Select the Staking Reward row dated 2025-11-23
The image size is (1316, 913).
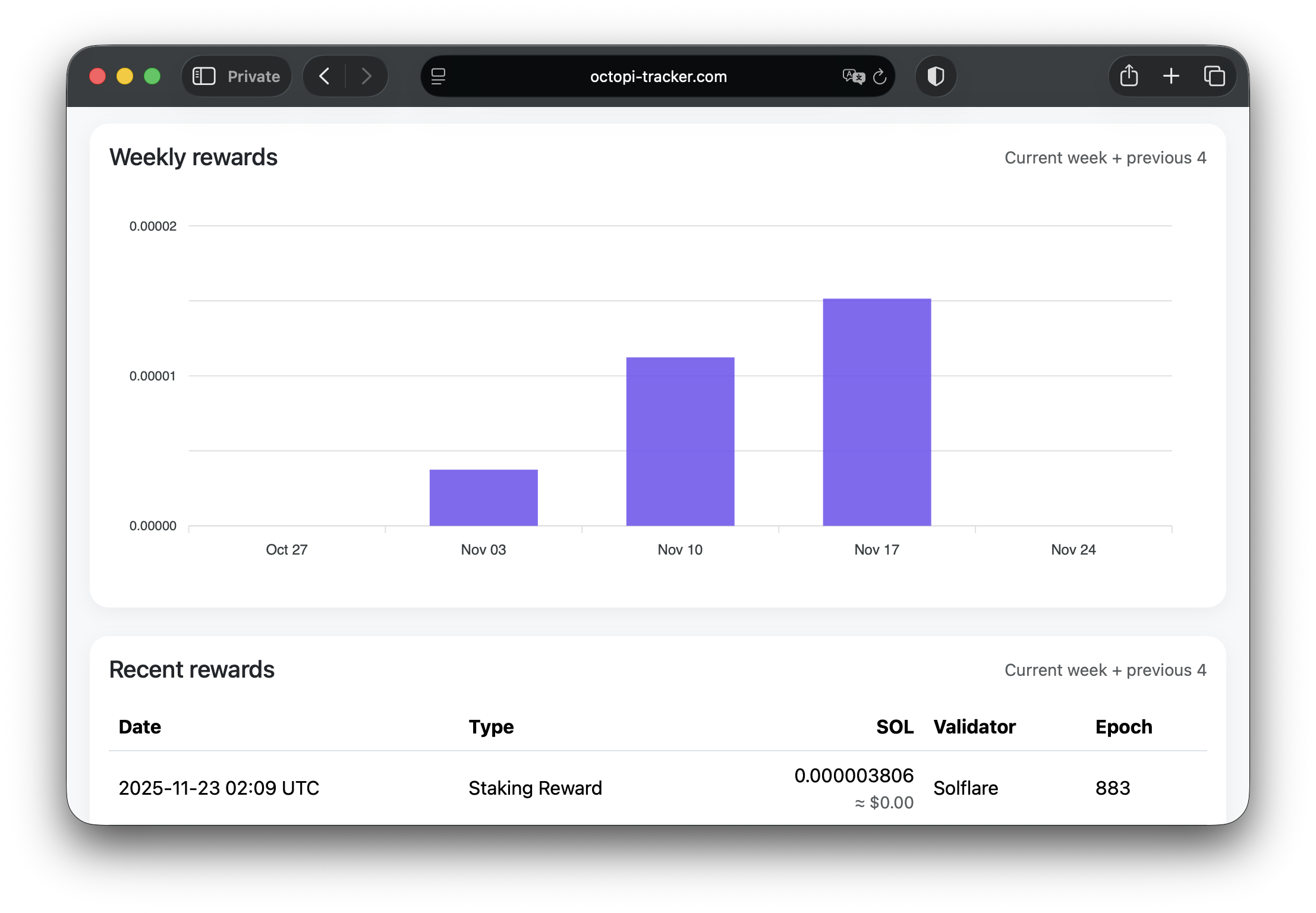coord(535,788)
